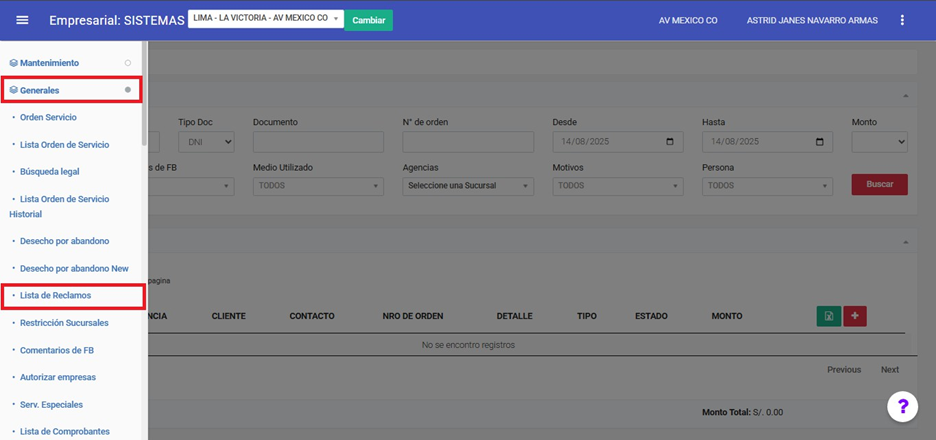This screenshot has width=936, height=440.
Task: Toggle the Mantenimiento menu circle indicator
Action: [127, 63]
